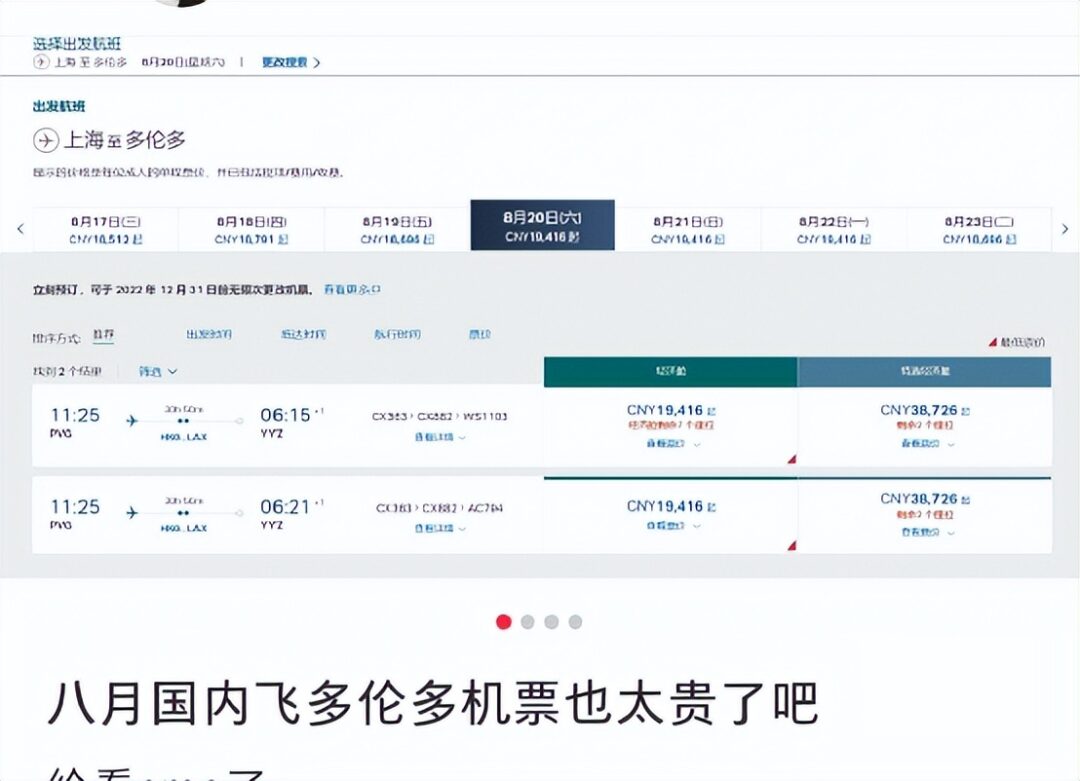Image resolution: width=1080 pixels, height=781 pixels.
Task: Select the fourth carousel dot
Action: click(575, 622)
